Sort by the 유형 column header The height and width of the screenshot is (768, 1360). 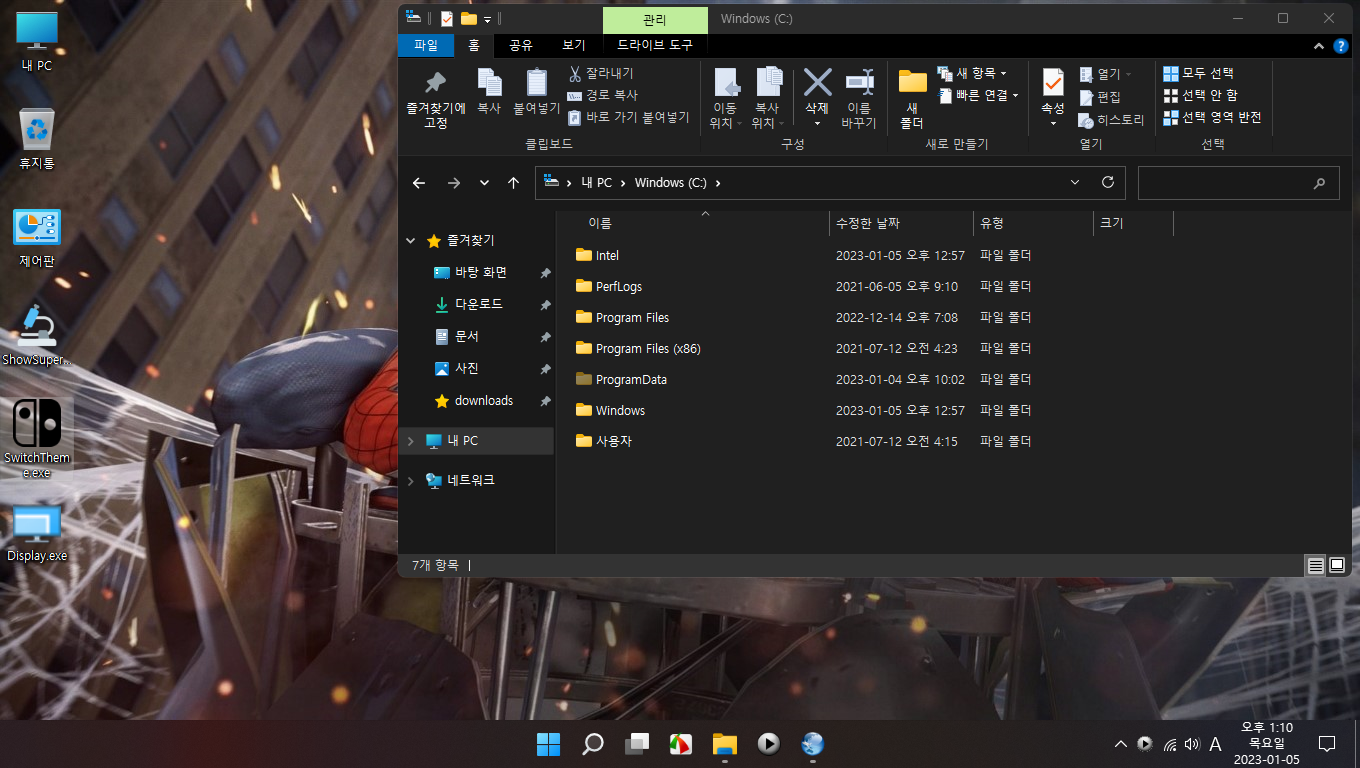[x=1033, y=223]
